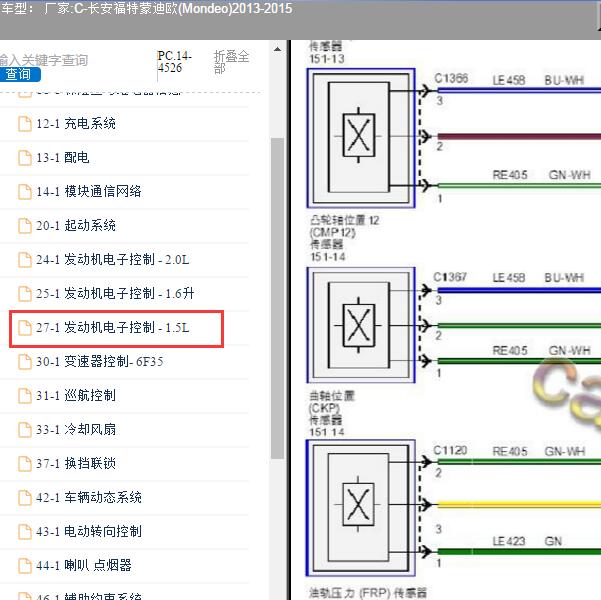601x600 pixels.
Task: Click the 凸轮轴位置 12 (CMP12) sensor label
Action: (345, 238)
